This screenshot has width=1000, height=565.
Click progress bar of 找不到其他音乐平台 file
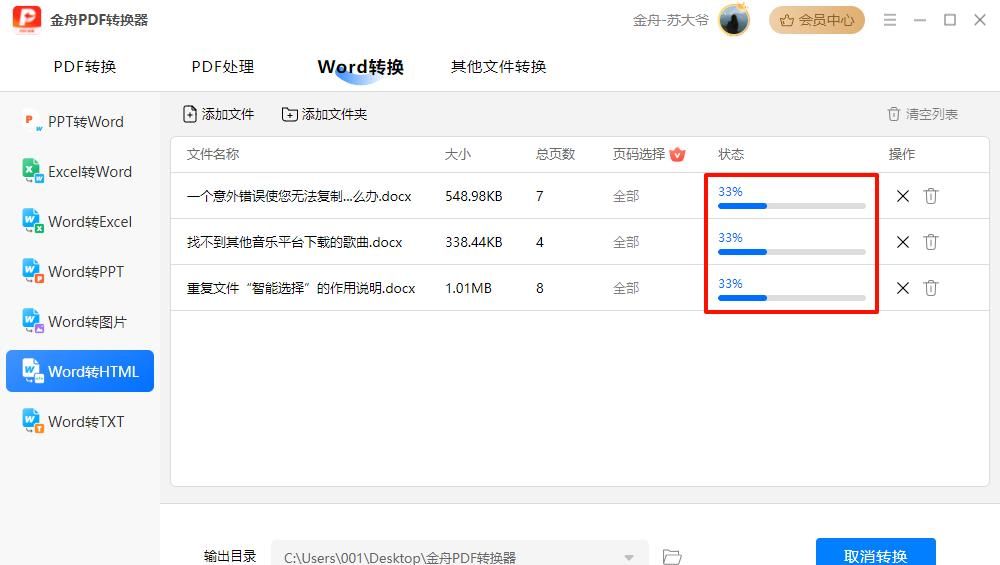(791, 252)
